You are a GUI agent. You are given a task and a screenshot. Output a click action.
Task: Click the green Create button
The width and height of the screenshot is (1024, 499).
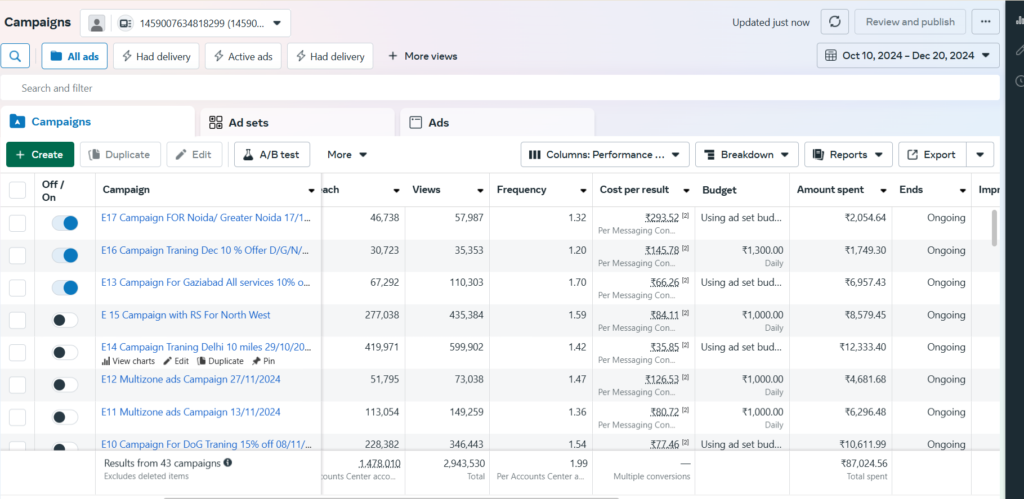tap(40, 155)
